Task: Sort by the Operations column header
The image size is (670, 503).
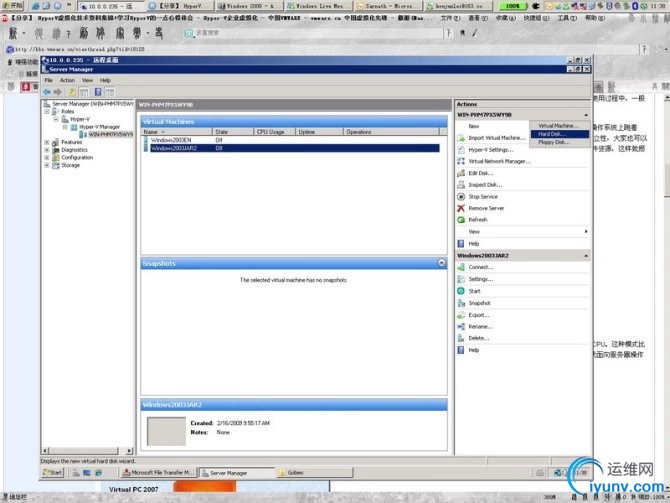Action: (391, 132)
